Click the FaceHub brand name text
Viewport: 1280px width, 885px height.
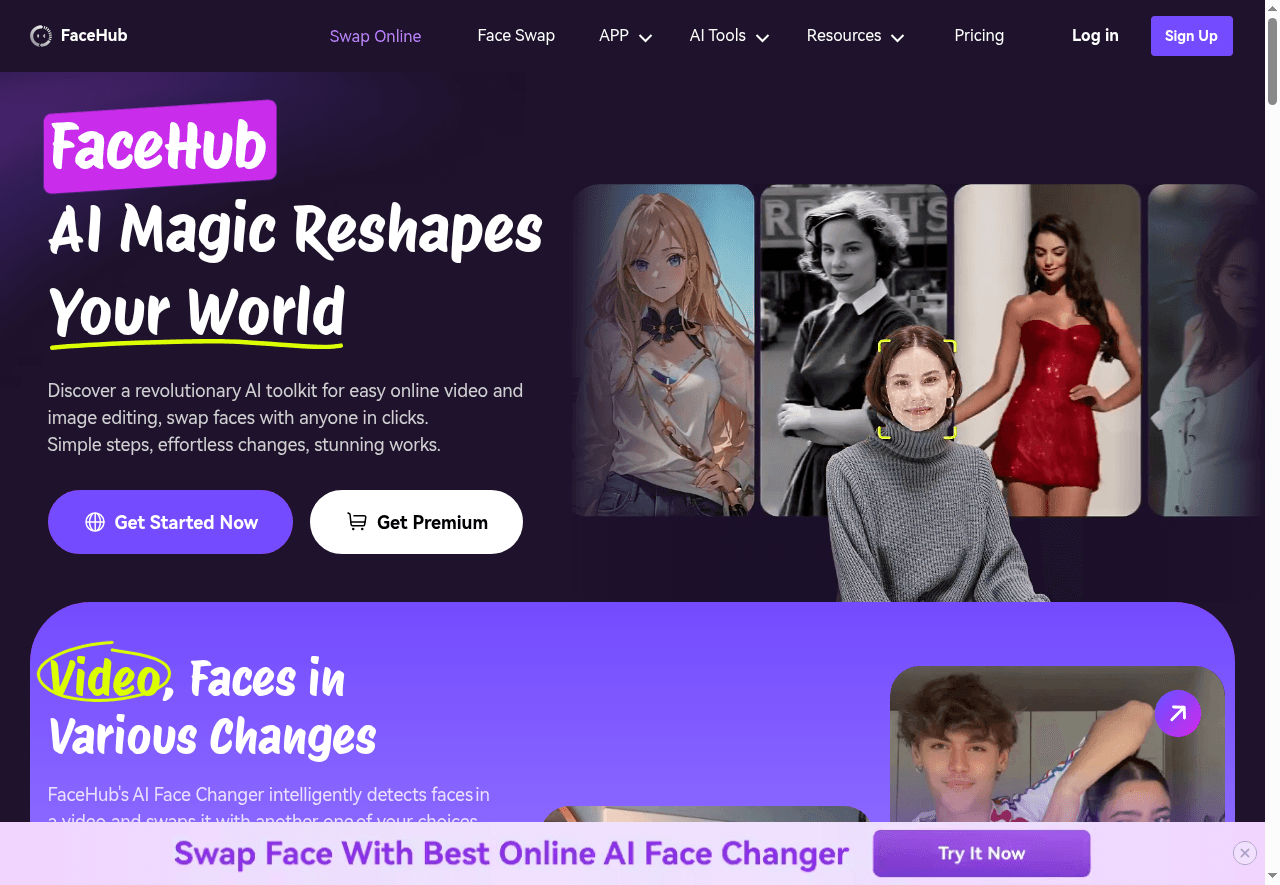pos(94,36)
